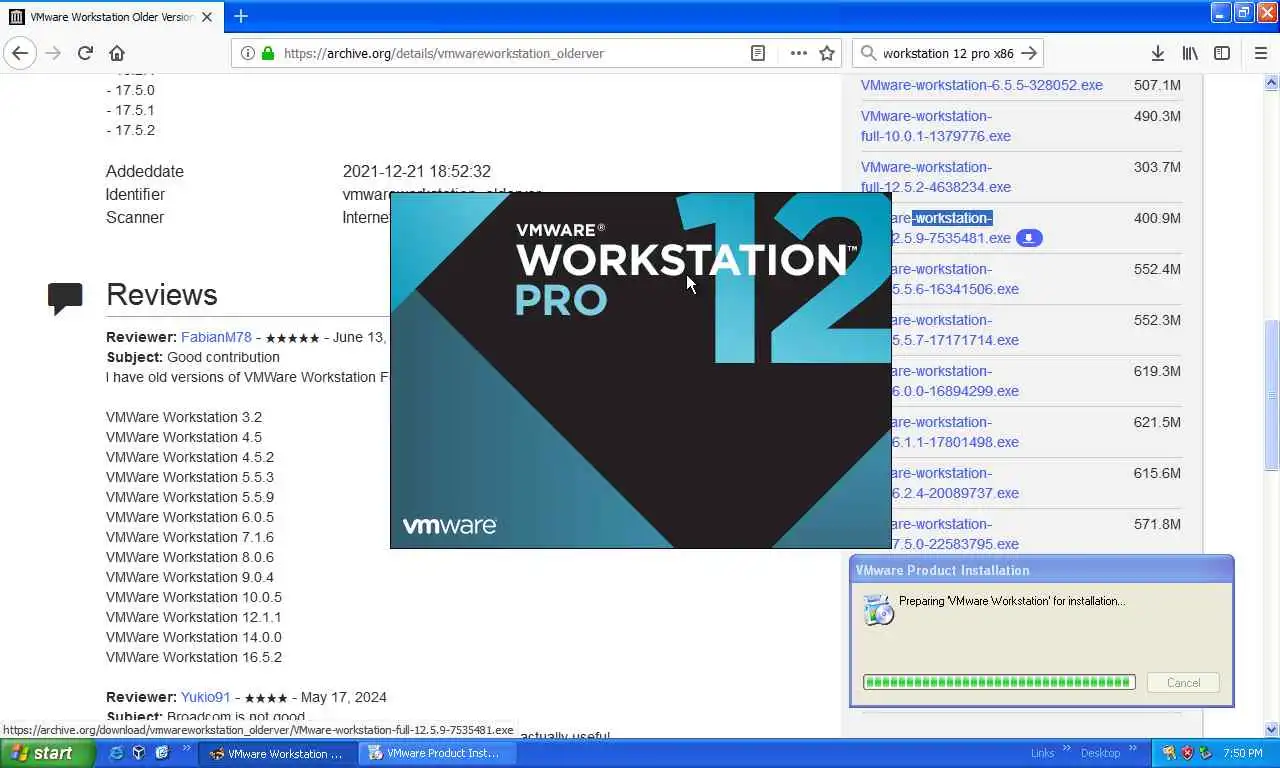The height and width of the screenshot is (768, 1280).
Task: Click the 'VMWare Workstation 16.5.2' list line
Action: click(194, 657)
